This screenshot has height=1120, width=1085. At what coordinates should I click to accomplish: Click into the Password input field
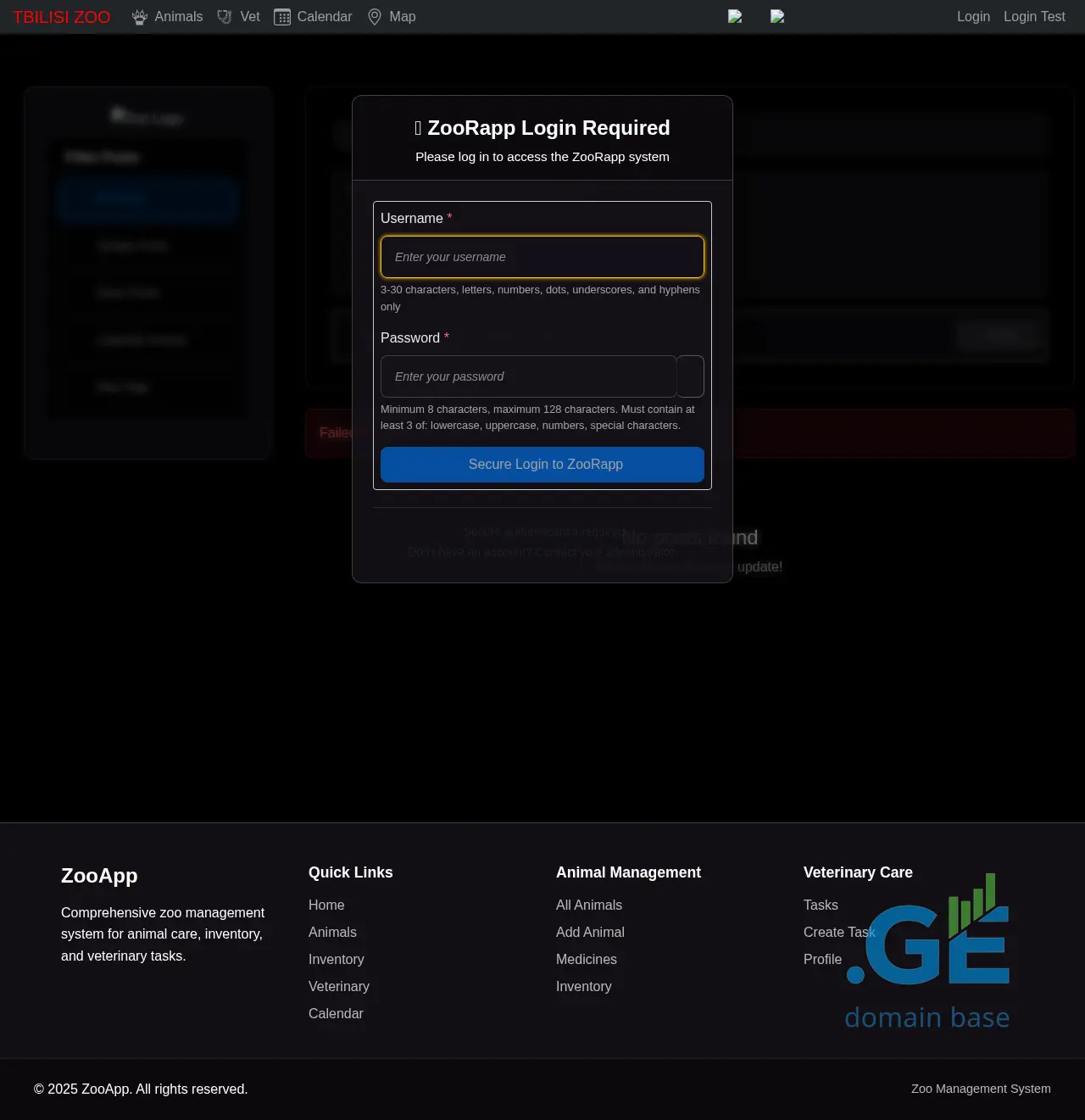coord(528,376)
